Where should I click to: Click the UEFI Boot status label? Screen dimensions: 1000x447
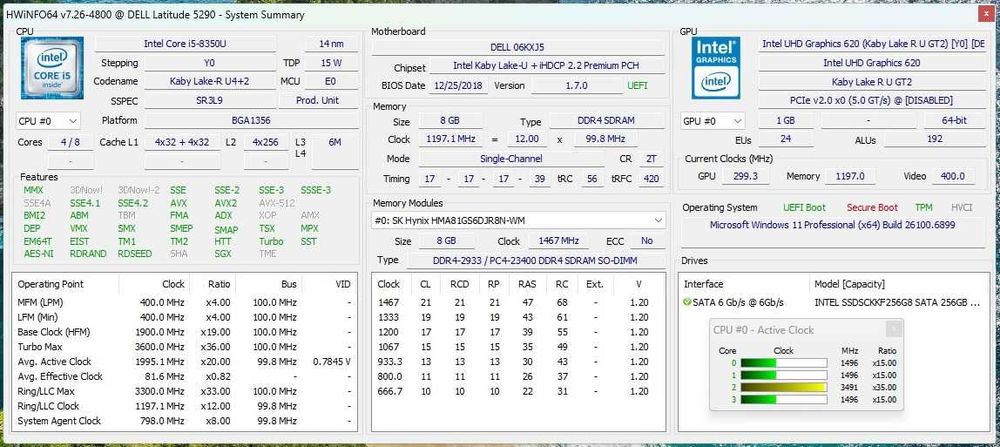(x=804, y=207)
